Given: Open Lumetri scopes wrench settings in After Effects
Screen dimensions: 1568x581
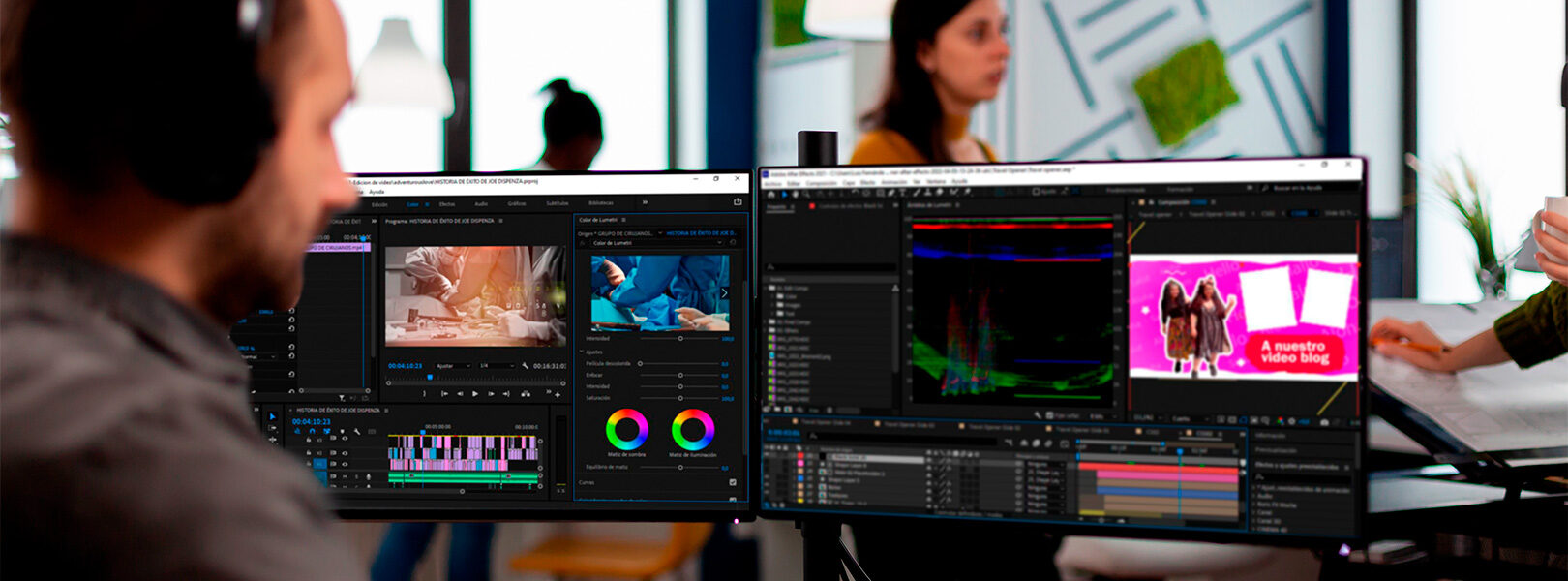Looking at the screenshot, I should (1037, 414).
